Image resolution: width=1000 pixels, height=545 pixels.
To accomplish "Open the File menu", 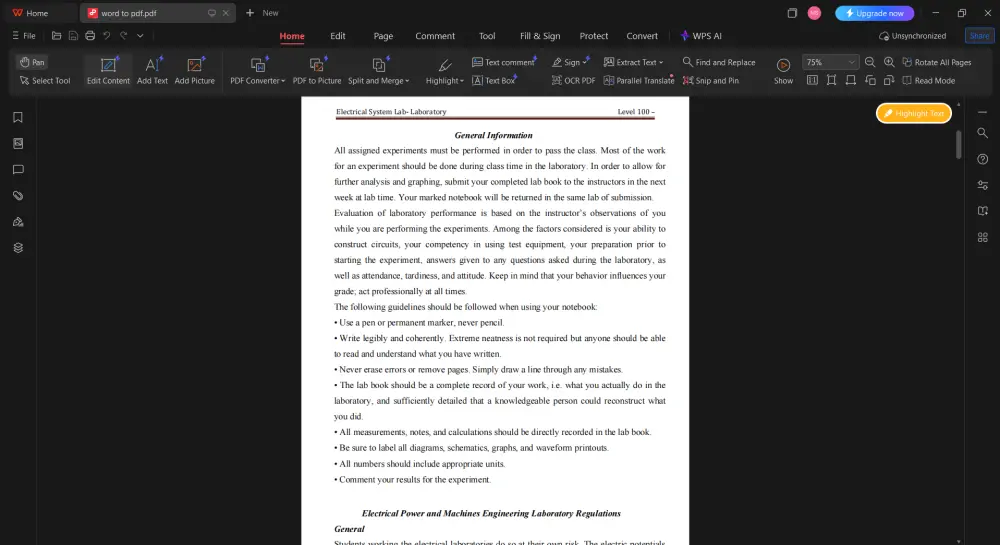I will tap(24, 36).
